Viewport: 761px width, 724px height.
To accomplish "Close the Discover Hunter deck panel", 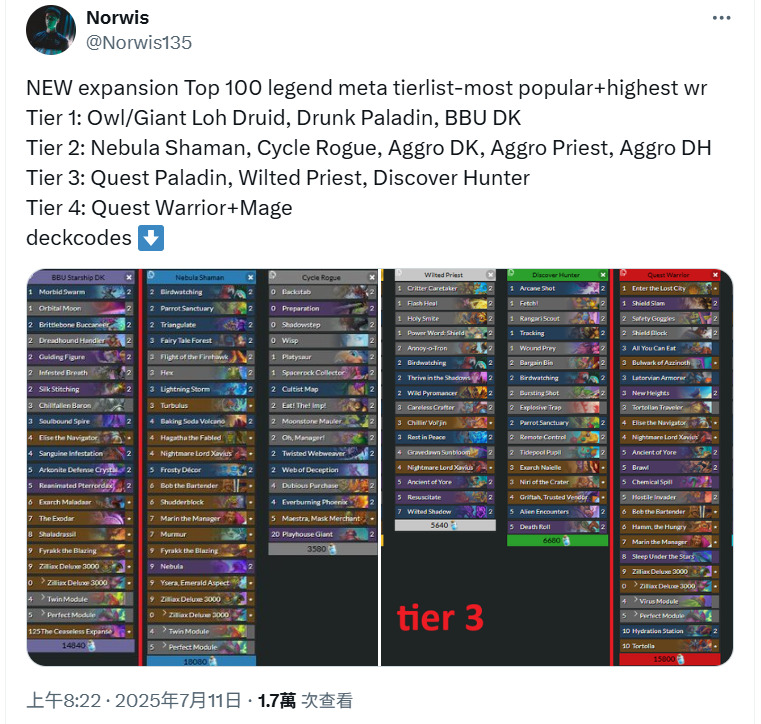I will point(602,275).
